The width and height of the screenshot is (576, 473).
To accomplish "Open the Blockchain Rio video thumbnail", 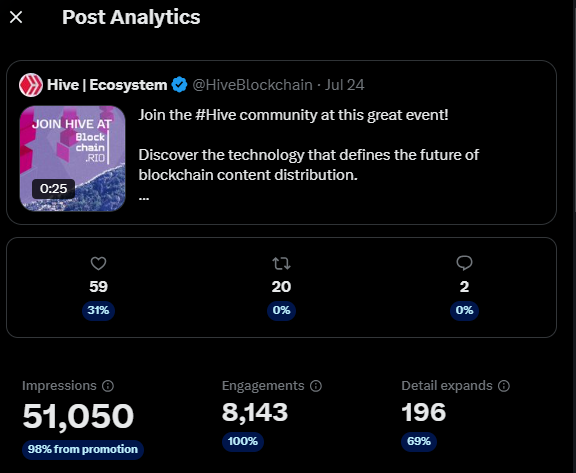I will [72, 158].
